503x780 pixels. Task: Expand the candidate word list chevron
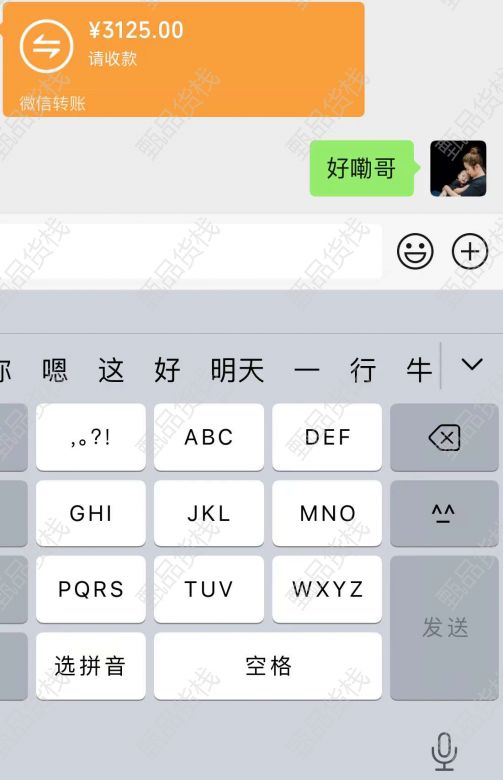[472, 365]
